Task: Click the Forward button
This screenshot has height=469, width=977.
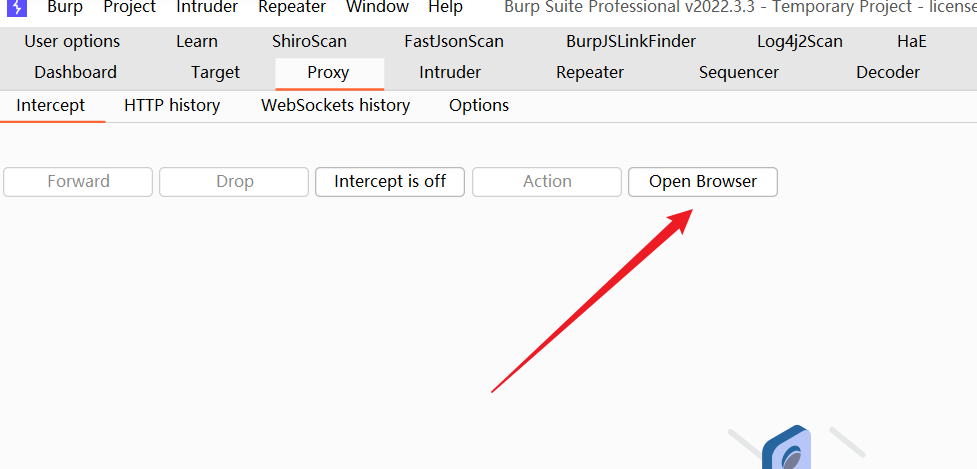Action: pos(78,182)
